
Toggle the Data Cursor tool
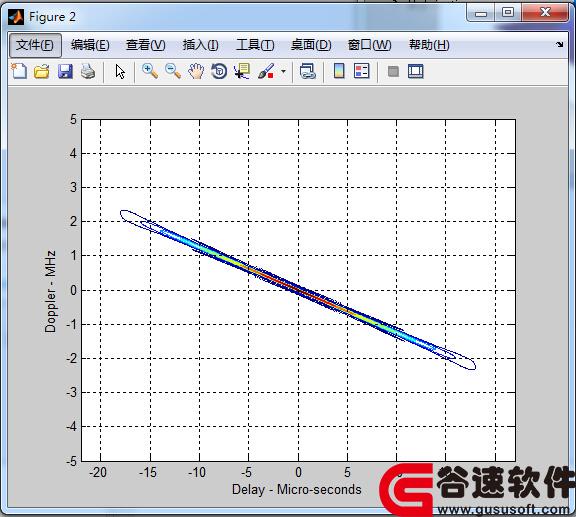pyautogui.click(x=242, y=71)
